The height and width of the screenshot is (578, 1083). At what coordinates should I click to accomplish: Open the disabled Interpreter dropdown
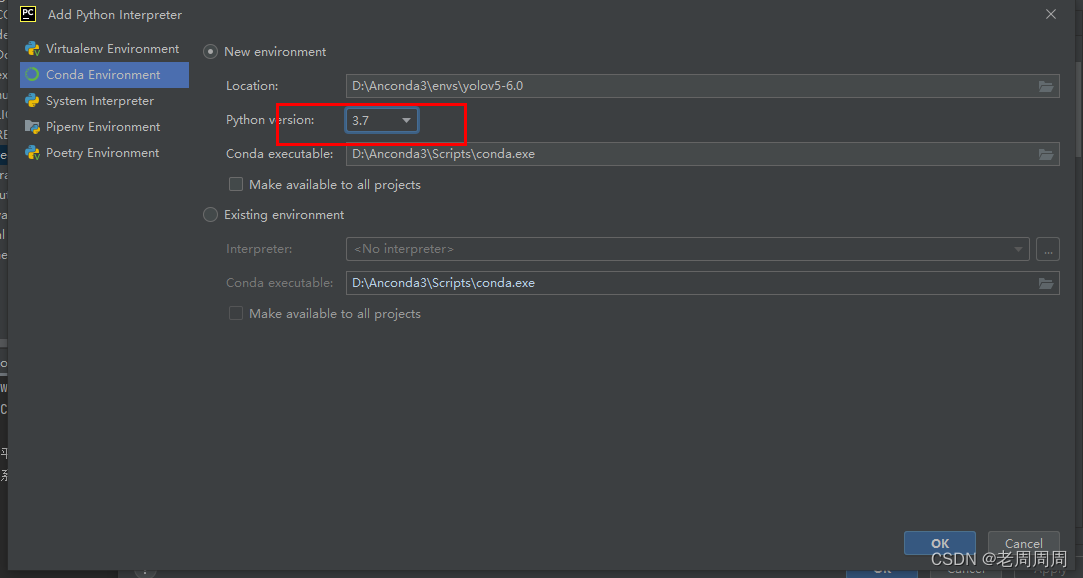pos(687,249)
